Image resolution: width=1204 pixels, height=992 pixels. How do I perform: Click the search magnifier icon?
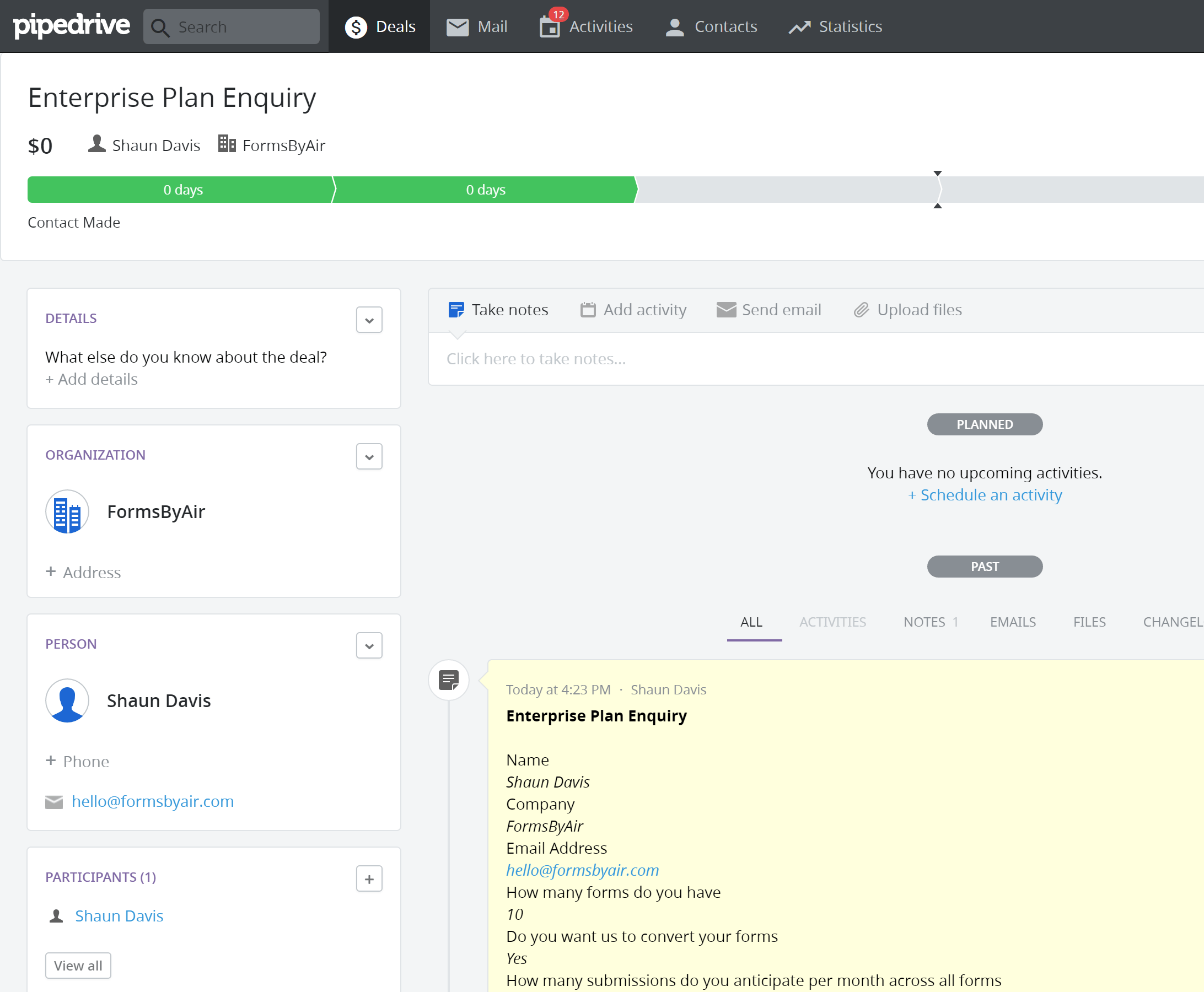click(x=160, y=27)
